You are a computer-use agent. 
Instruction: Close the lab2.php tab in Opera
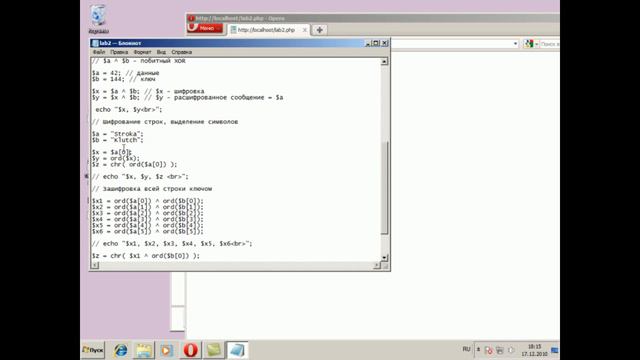(304, 30)
